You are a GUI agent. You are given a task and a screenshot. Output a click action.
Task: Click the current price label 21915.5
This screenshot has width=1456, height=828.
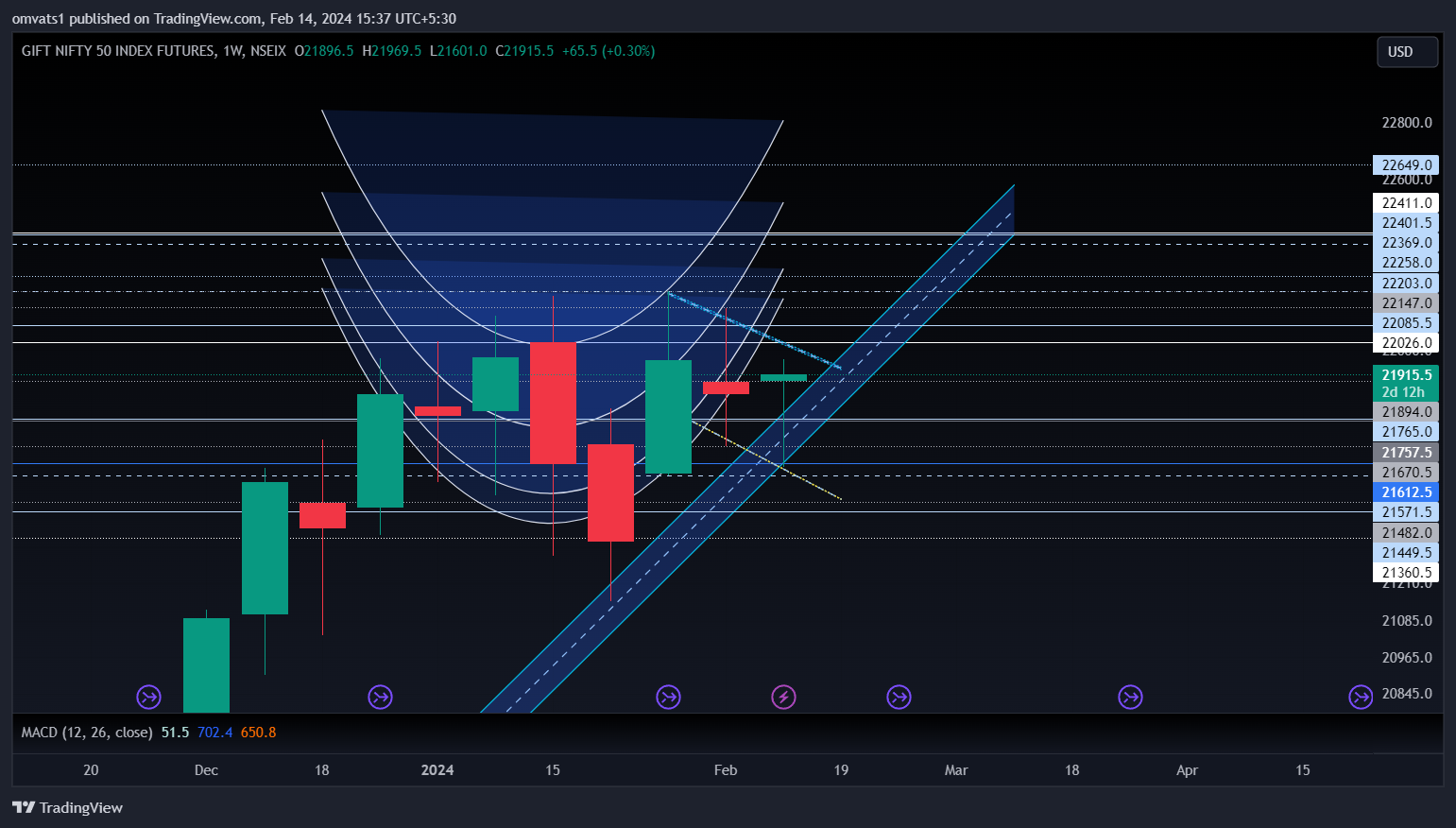tap(1405, 375)
